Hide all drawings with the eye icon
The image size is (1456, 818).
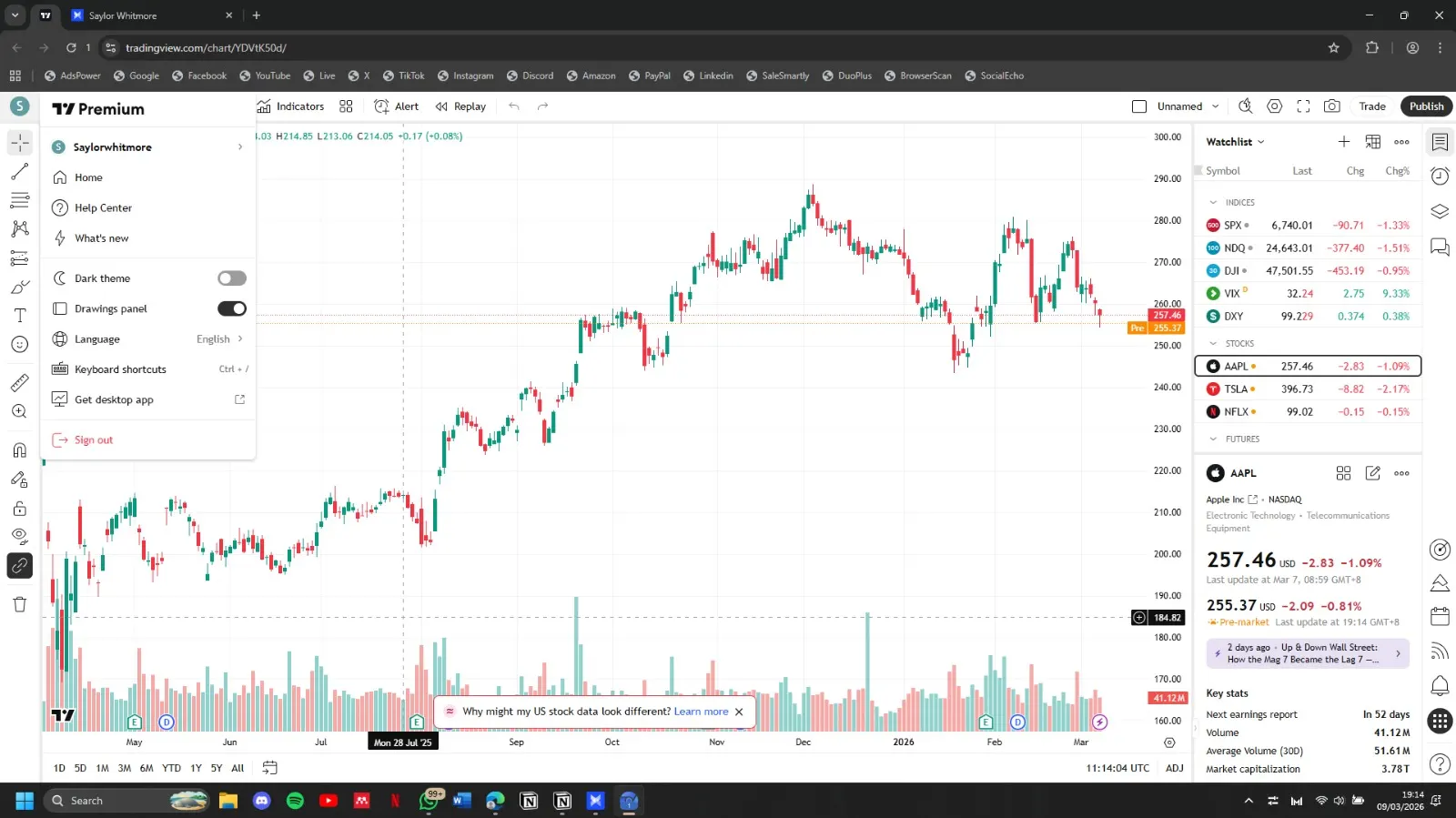[x=20, y=537]
